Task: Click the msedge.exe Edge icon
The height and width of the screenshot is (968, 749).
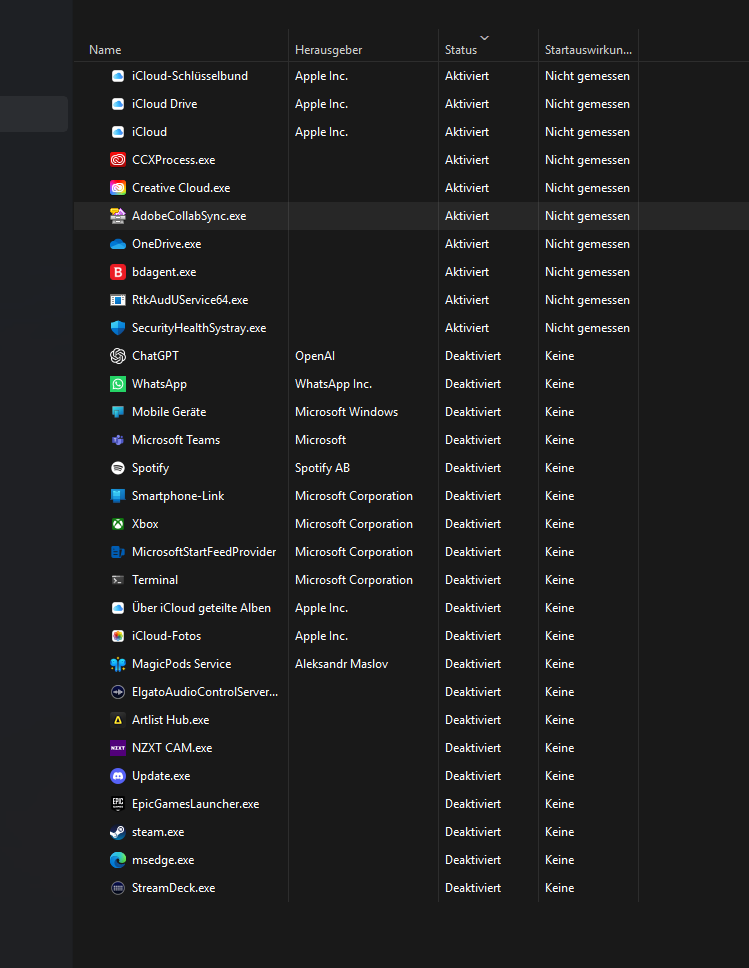Action: pyautogui.click(x=118, y=860)
